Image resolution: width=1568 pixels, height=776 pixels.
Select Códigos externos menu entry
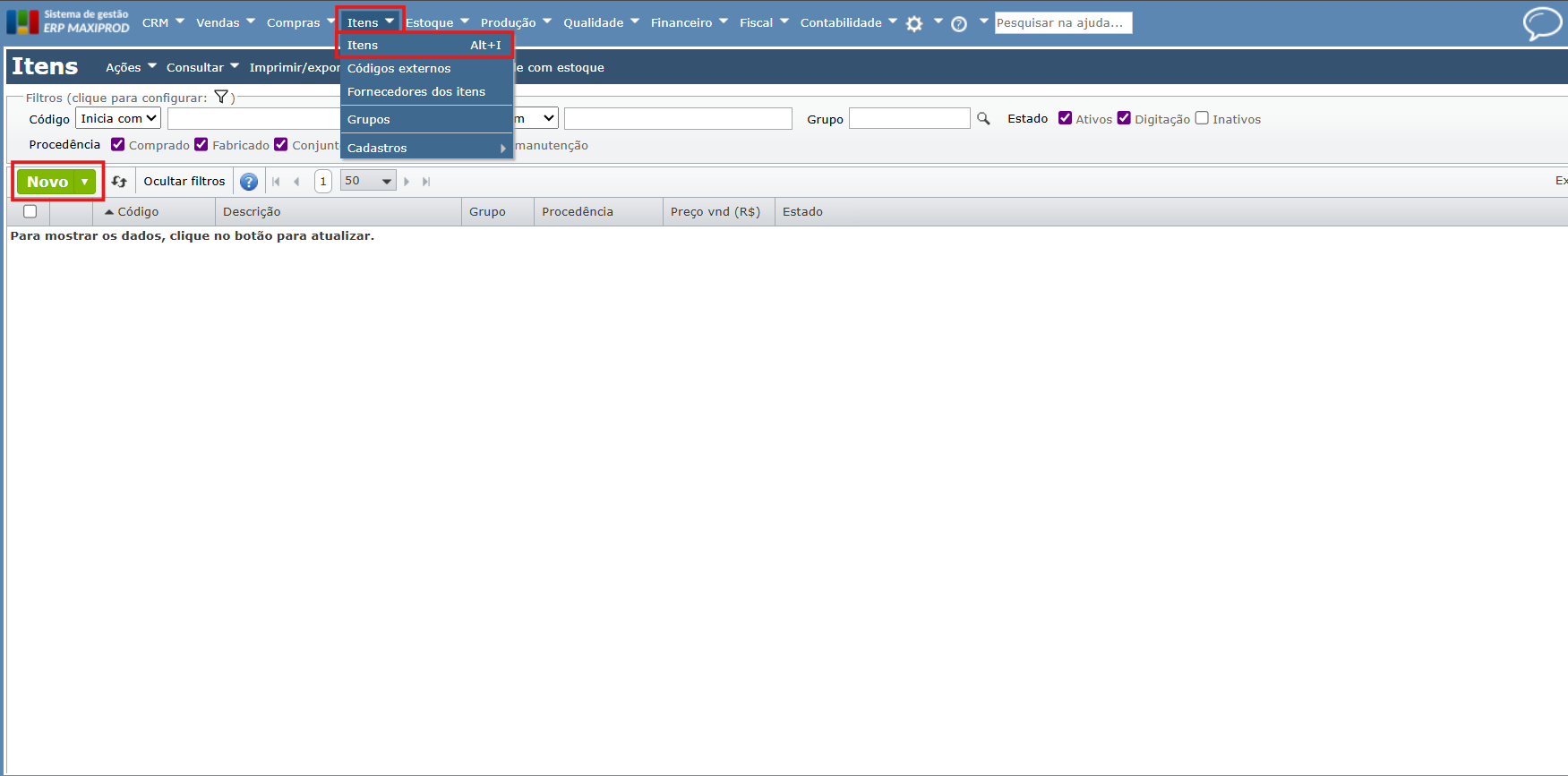click(x=426, y=68)
